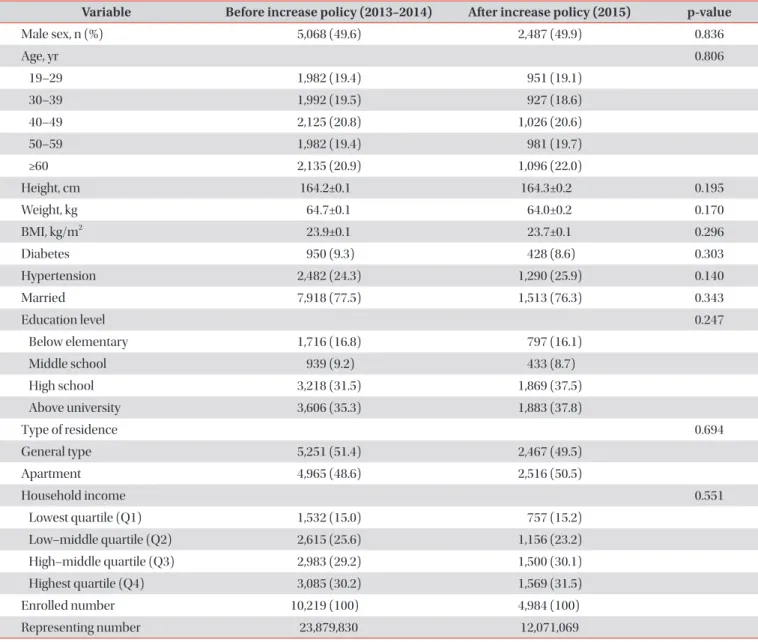Select the '40–49' age row label

(45, 122)
